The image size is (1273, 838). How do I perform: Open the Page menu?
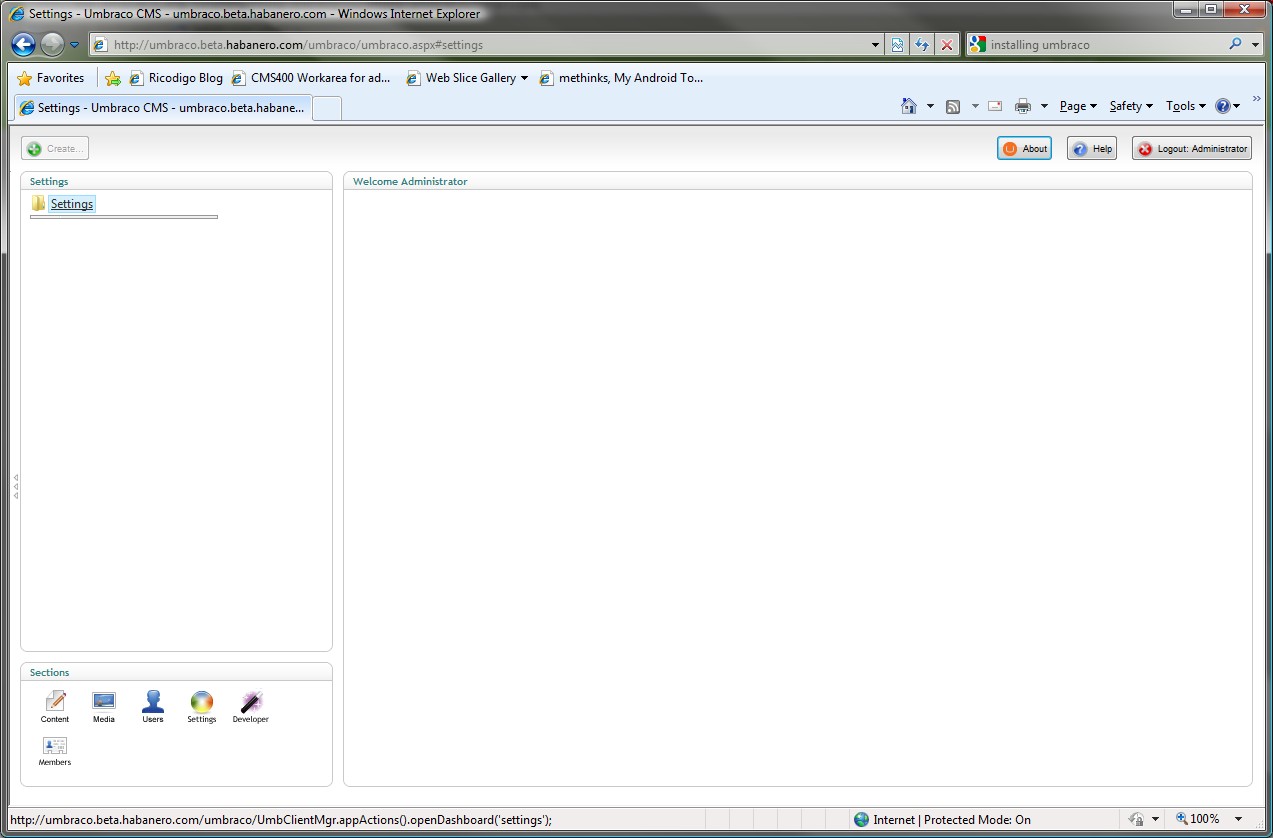[x=1078, y=106]
